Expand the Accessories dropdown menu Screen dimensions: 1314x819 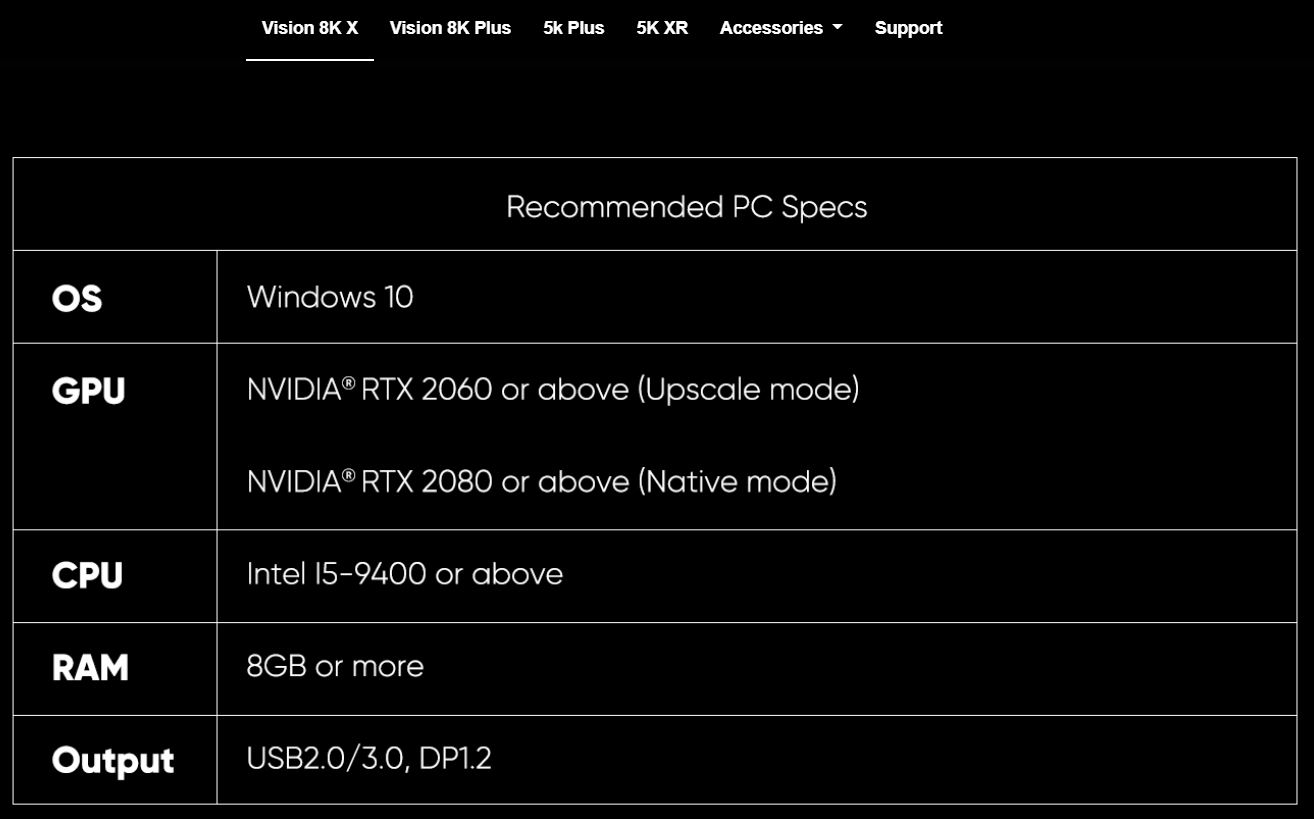pos(781,28)
